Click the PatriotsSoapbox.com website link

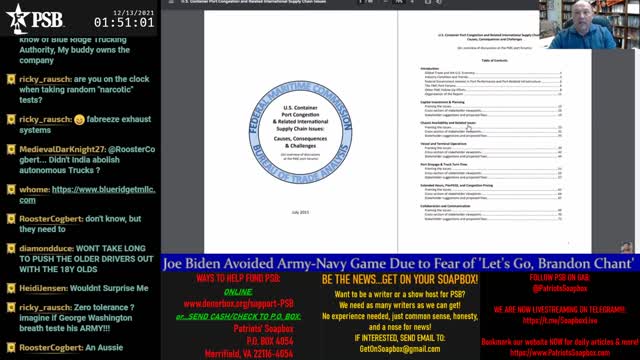coord(560,353)
